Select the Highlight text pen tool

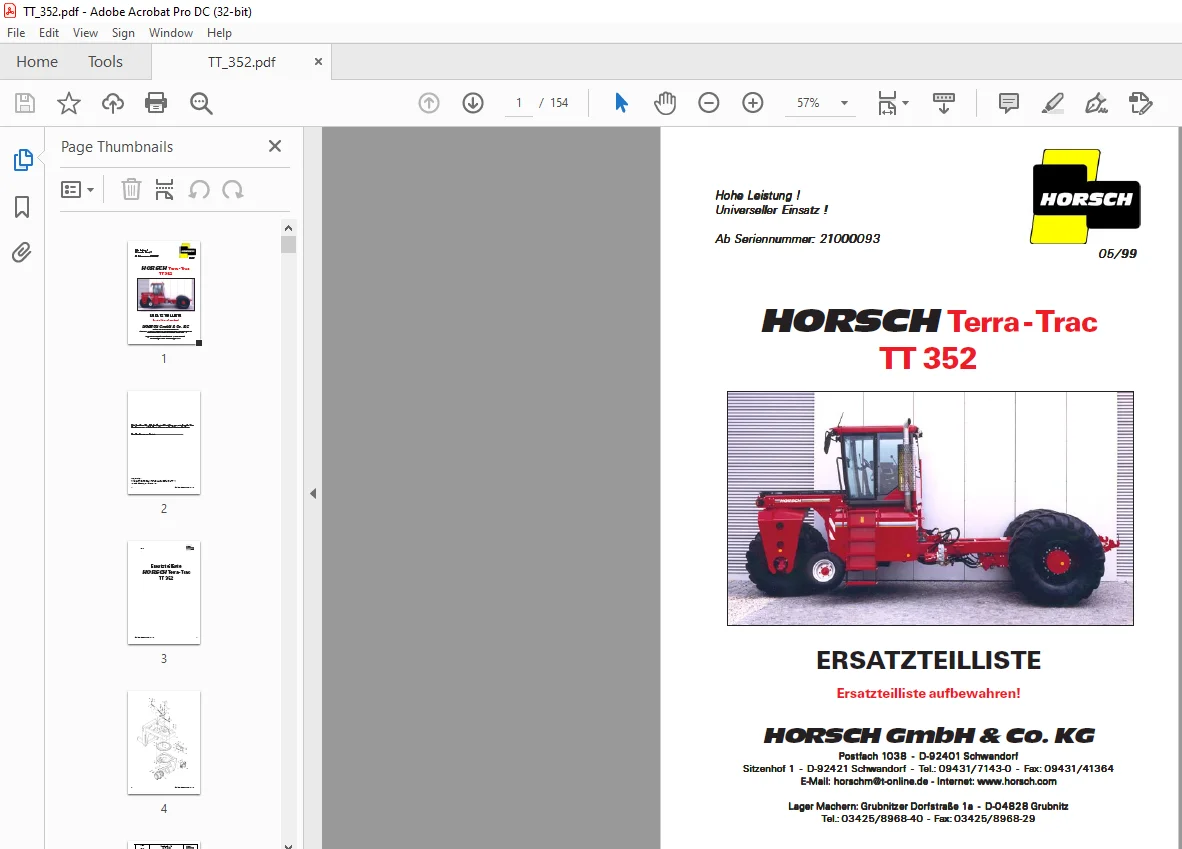click(1052, 103)
